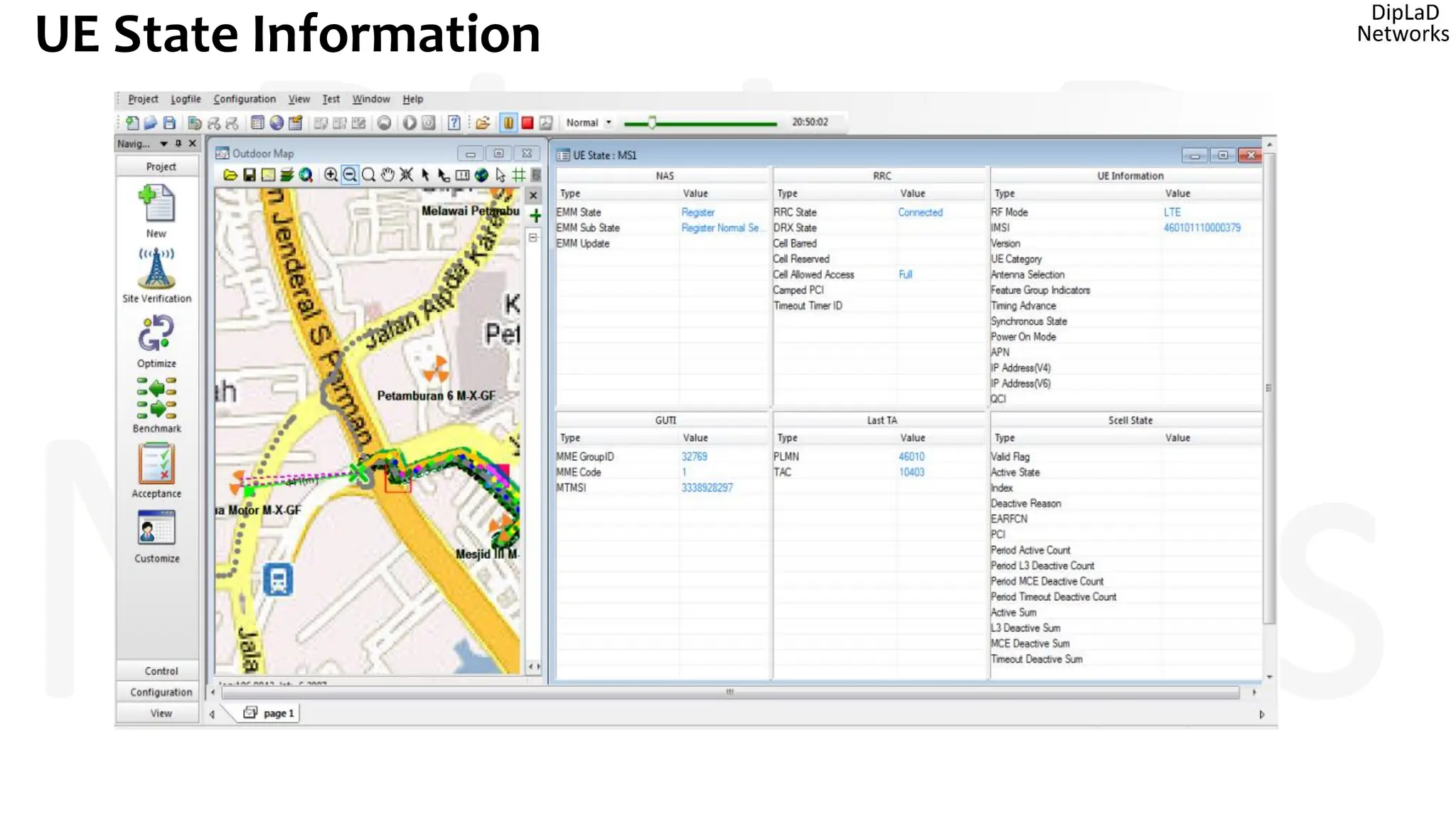Click the green plus icon beside the map
This screenshot has height=819, width=1456.
pyautogui.click(x=535, y=215)
